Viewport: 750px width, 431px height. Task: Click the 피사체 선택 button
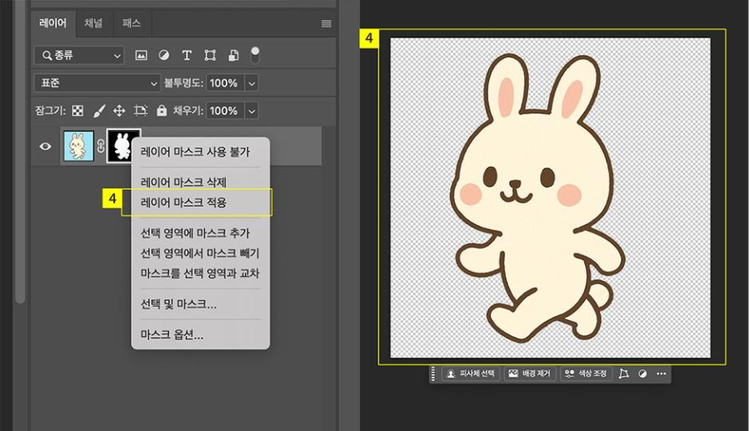coord(471,374)
